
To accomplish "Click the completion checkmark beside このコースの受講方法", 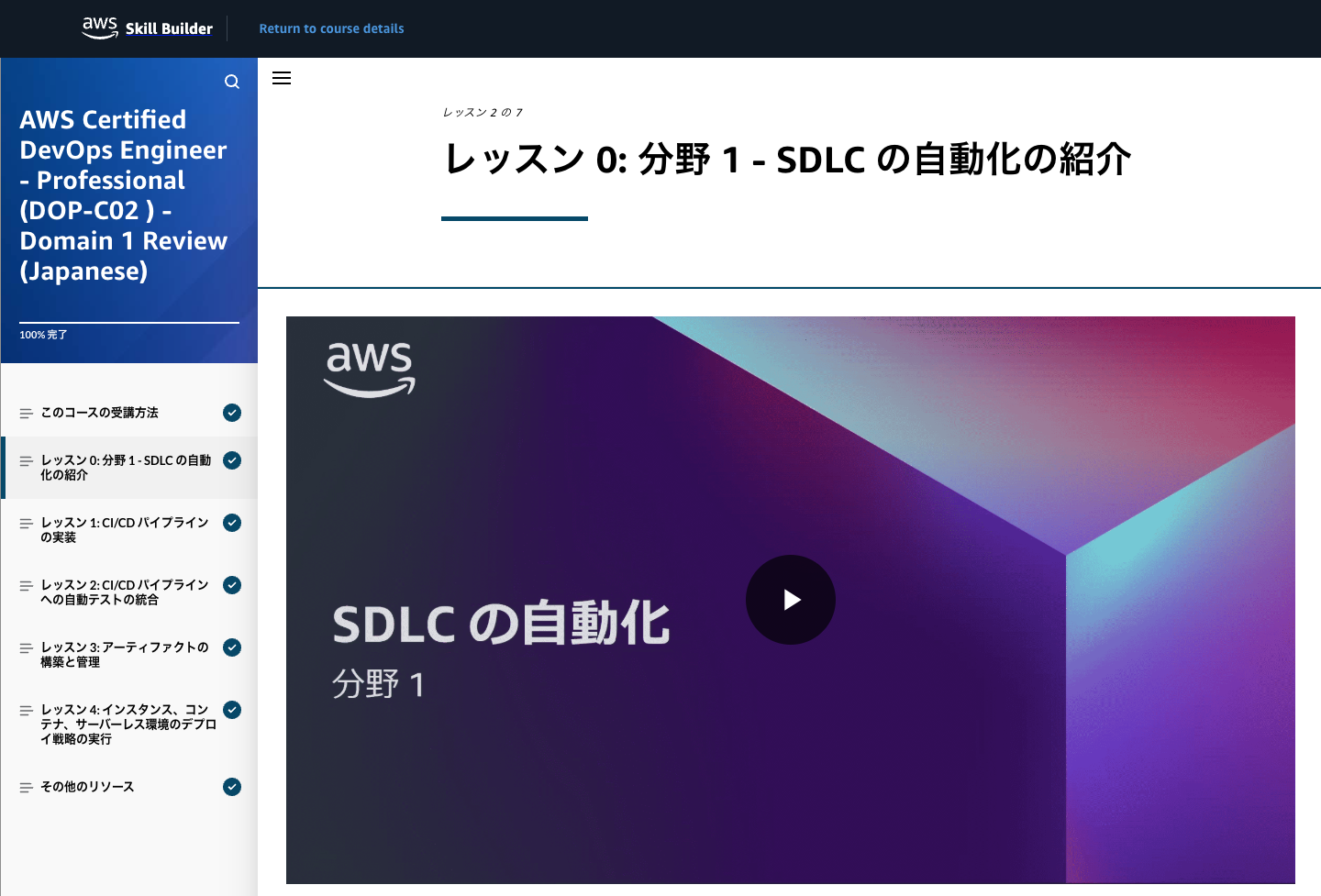I will tap(232, 413).
